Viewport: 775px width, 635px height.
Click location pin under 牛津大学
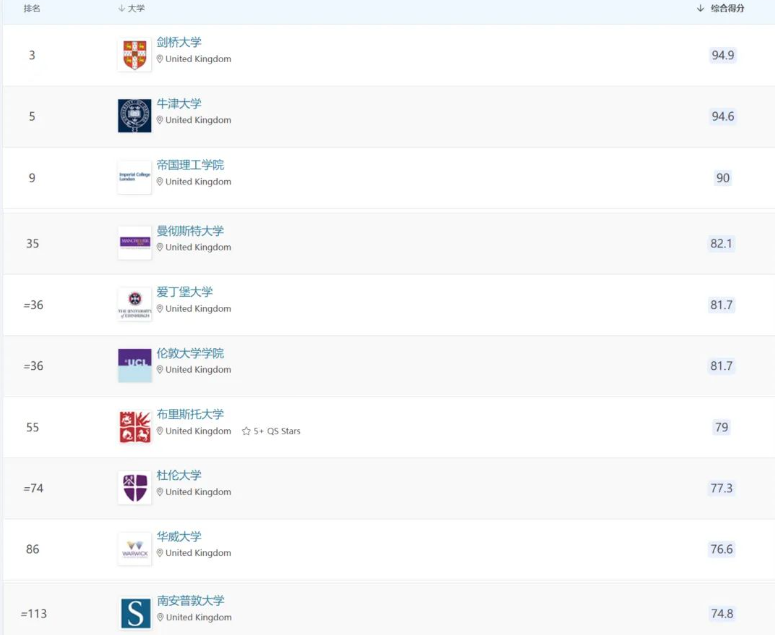click(160, 120)
